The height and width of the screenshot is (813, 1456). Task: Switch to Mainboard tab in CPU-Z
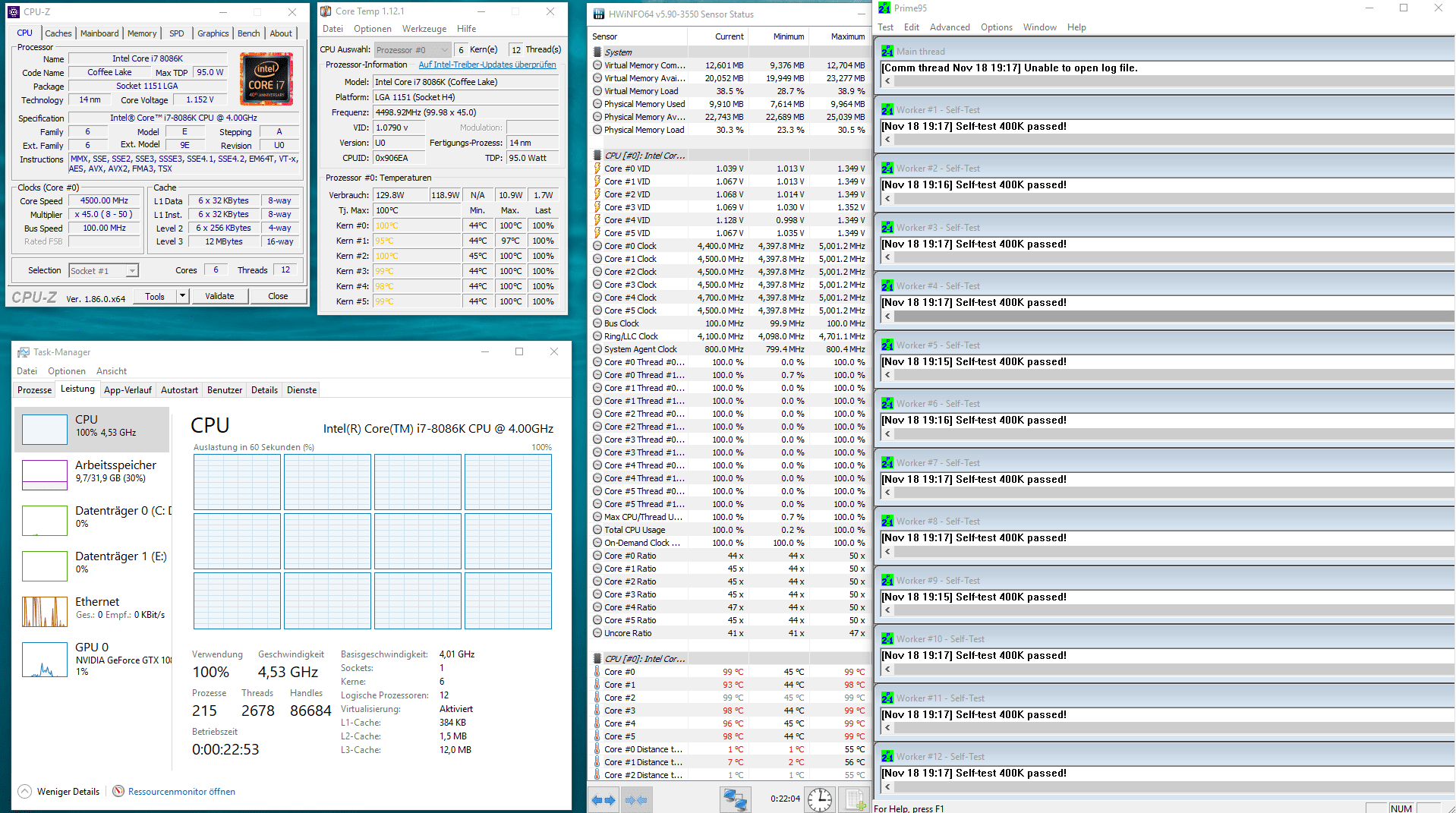click(x=99, y=33)
